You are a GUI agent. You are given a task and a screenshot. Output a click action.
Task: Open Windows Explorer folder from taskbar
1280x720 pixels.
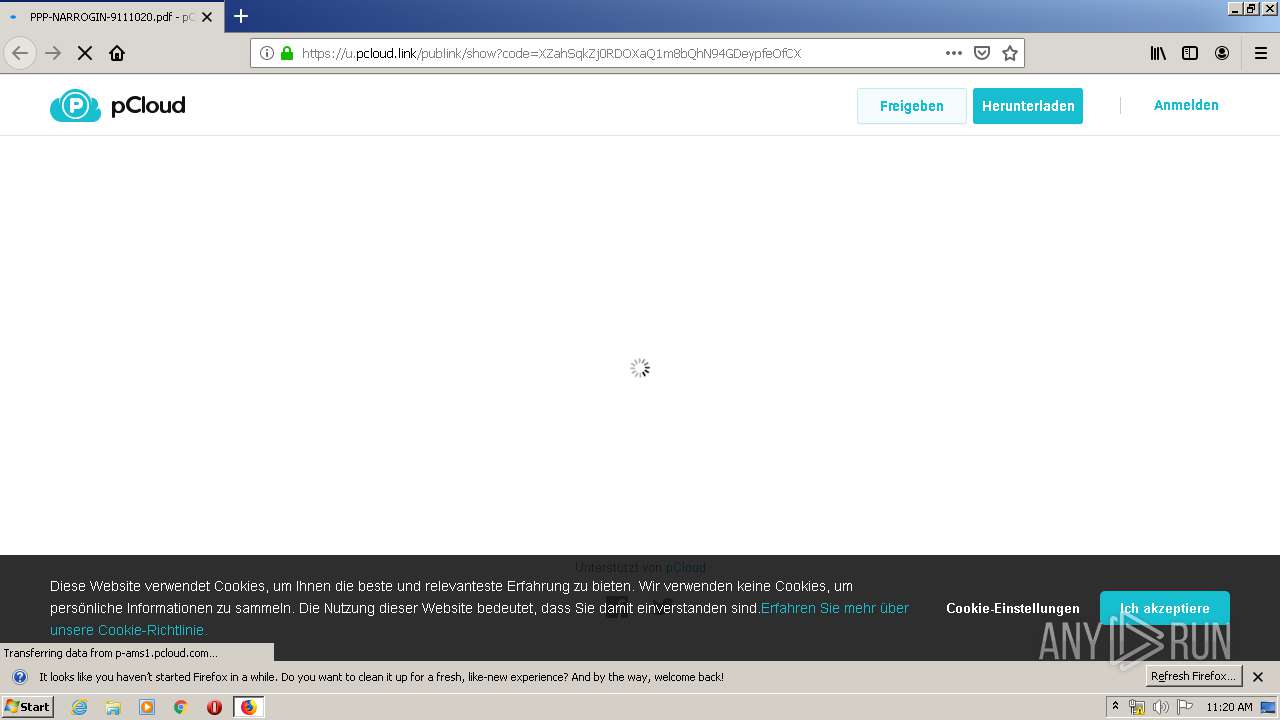pyautogui.click(x=113, y=707)
